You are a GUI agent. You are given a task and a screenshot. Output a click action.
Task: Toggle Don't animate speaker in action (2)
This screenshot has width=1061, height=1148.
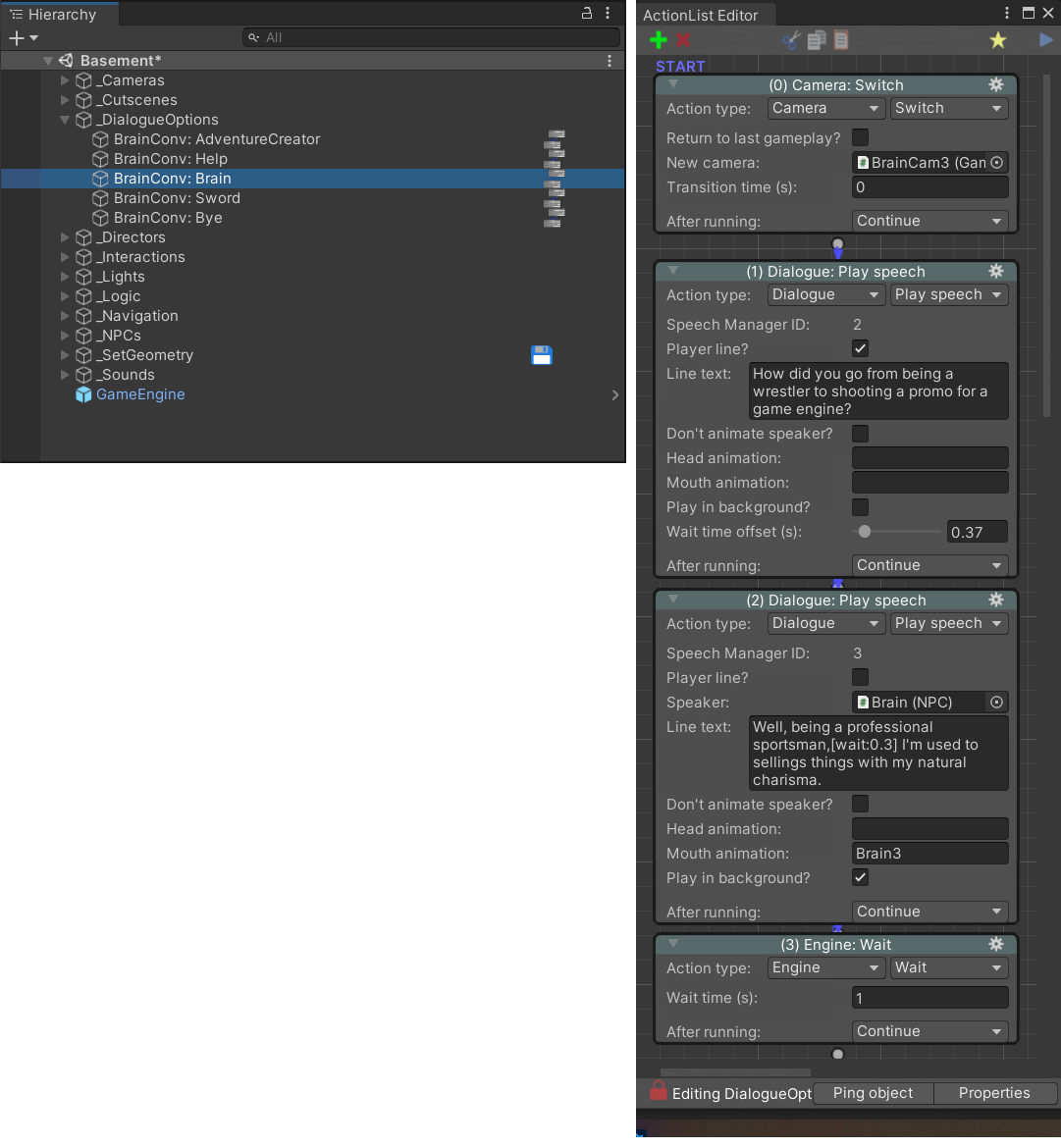tap(861, 804)
